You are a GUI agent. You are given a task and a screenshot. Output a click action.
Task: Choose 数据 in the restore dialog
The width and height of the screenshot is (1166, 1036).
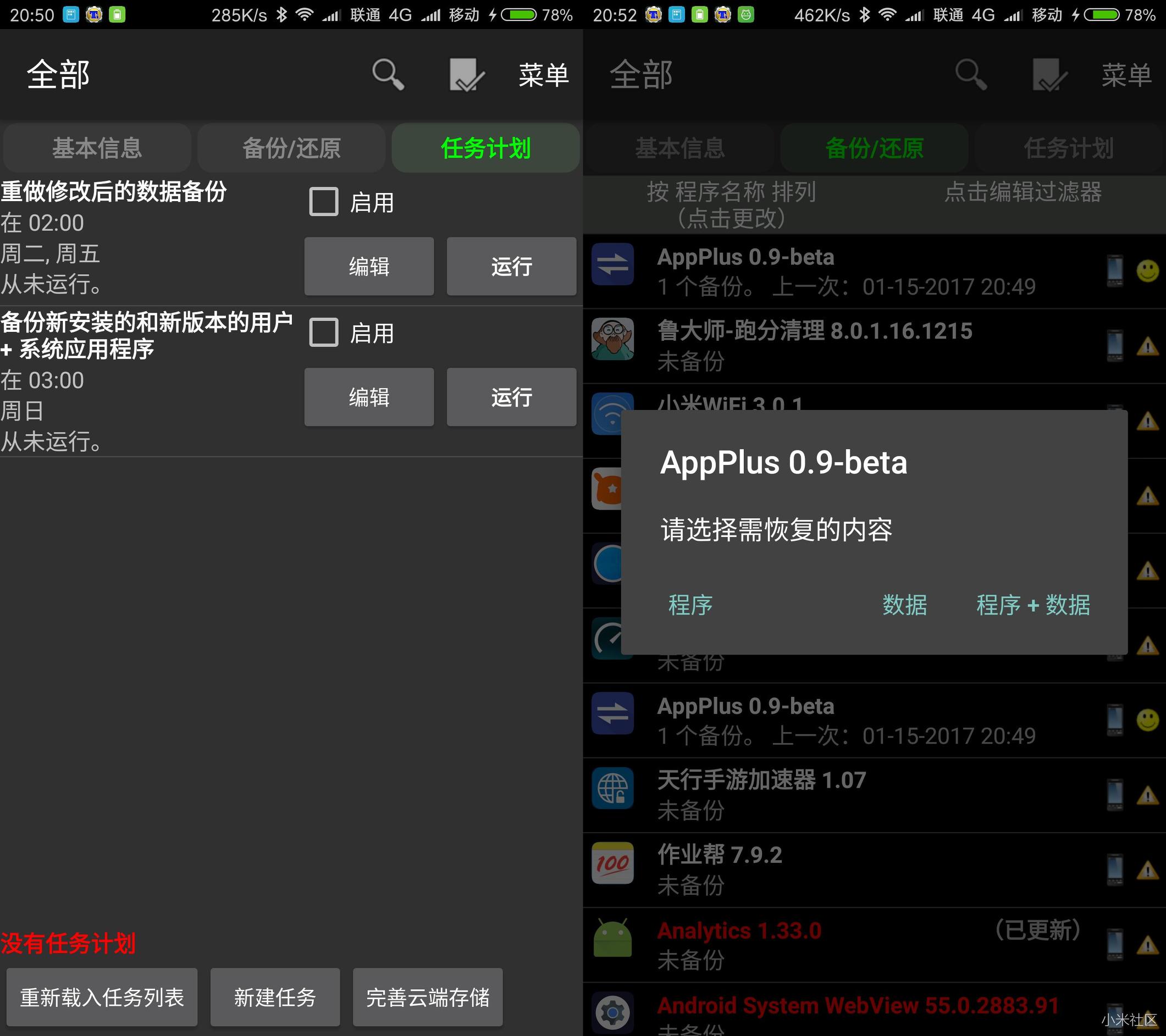[x=905, y=605]
